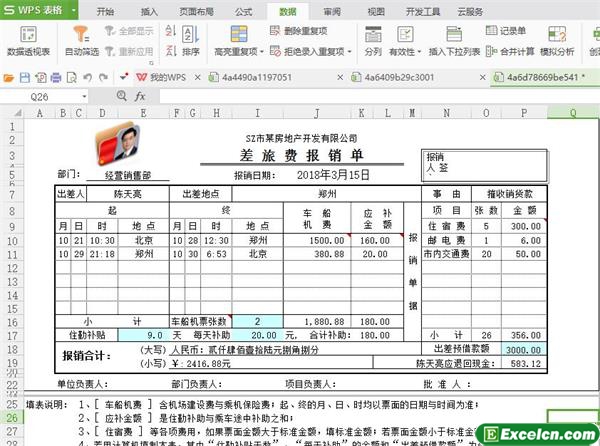Select document tab 4a6d78669be541
This screenshot has width=600, height=446.
click(x=540, y=78)
